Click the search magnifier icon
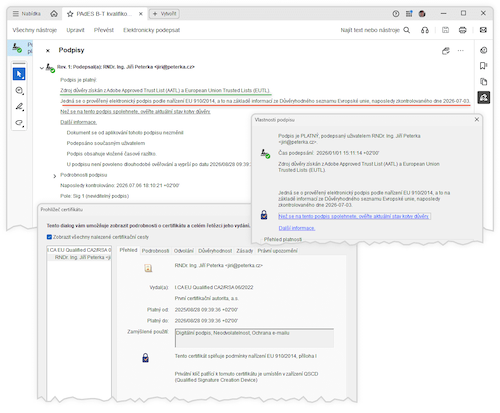The height and width of the screenshot is (413, 500). point(407,30)
